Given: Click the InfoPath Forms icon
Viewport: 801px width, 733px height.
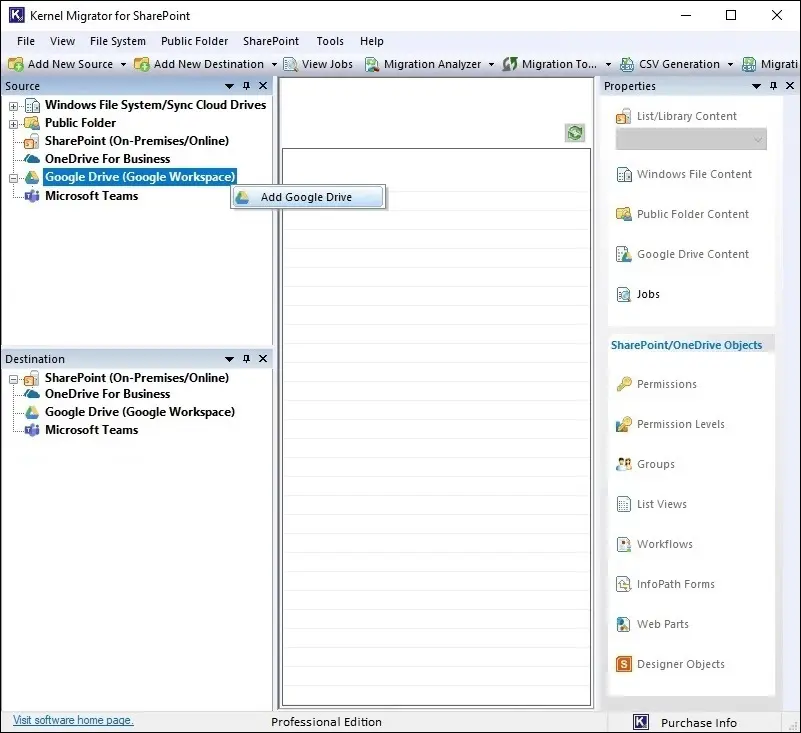Looking at the screenshot, I should [x=624, y=584].
